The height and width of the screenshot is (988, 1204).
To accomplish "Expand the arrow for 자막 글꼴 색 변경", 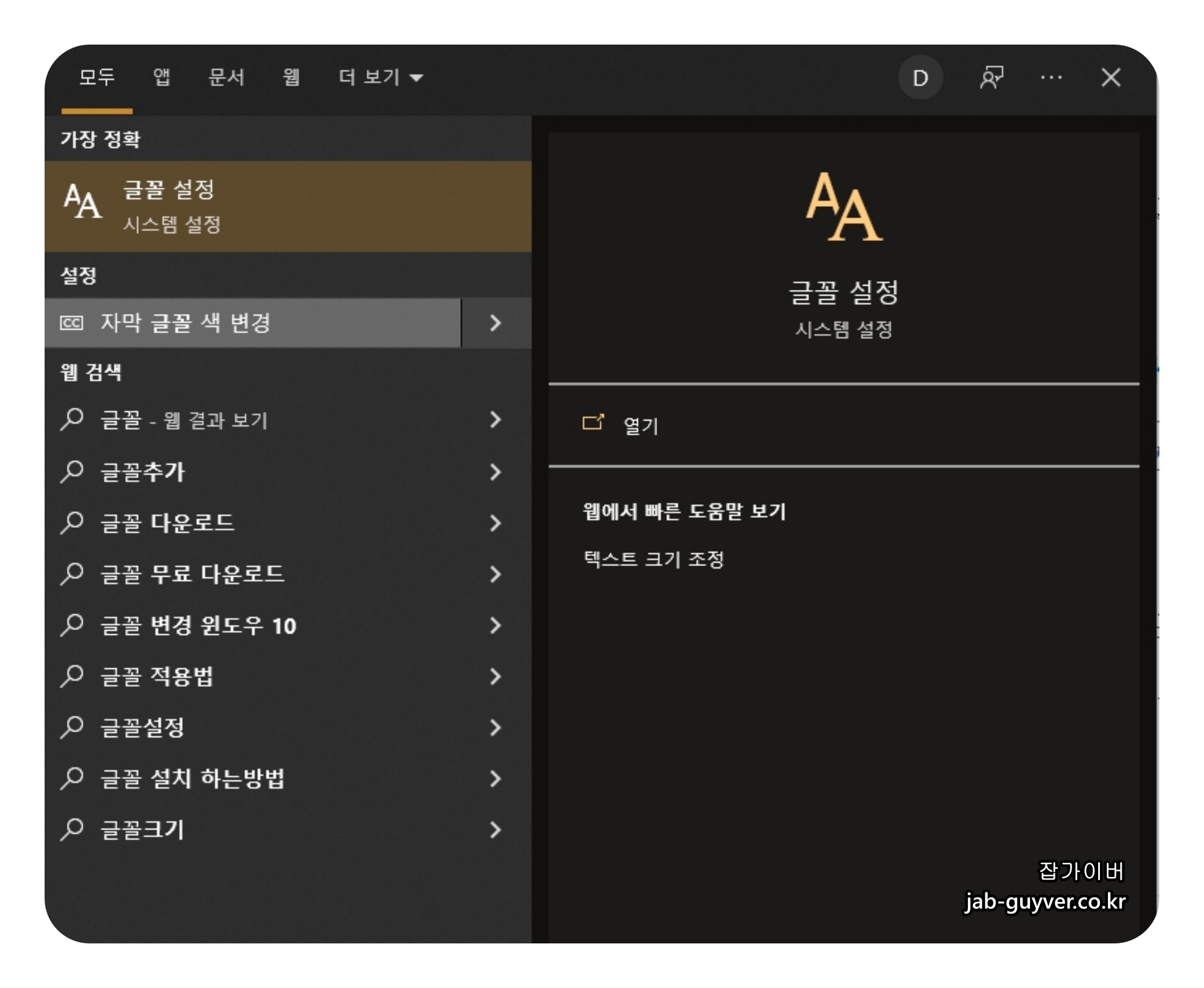I will [495, 323].
